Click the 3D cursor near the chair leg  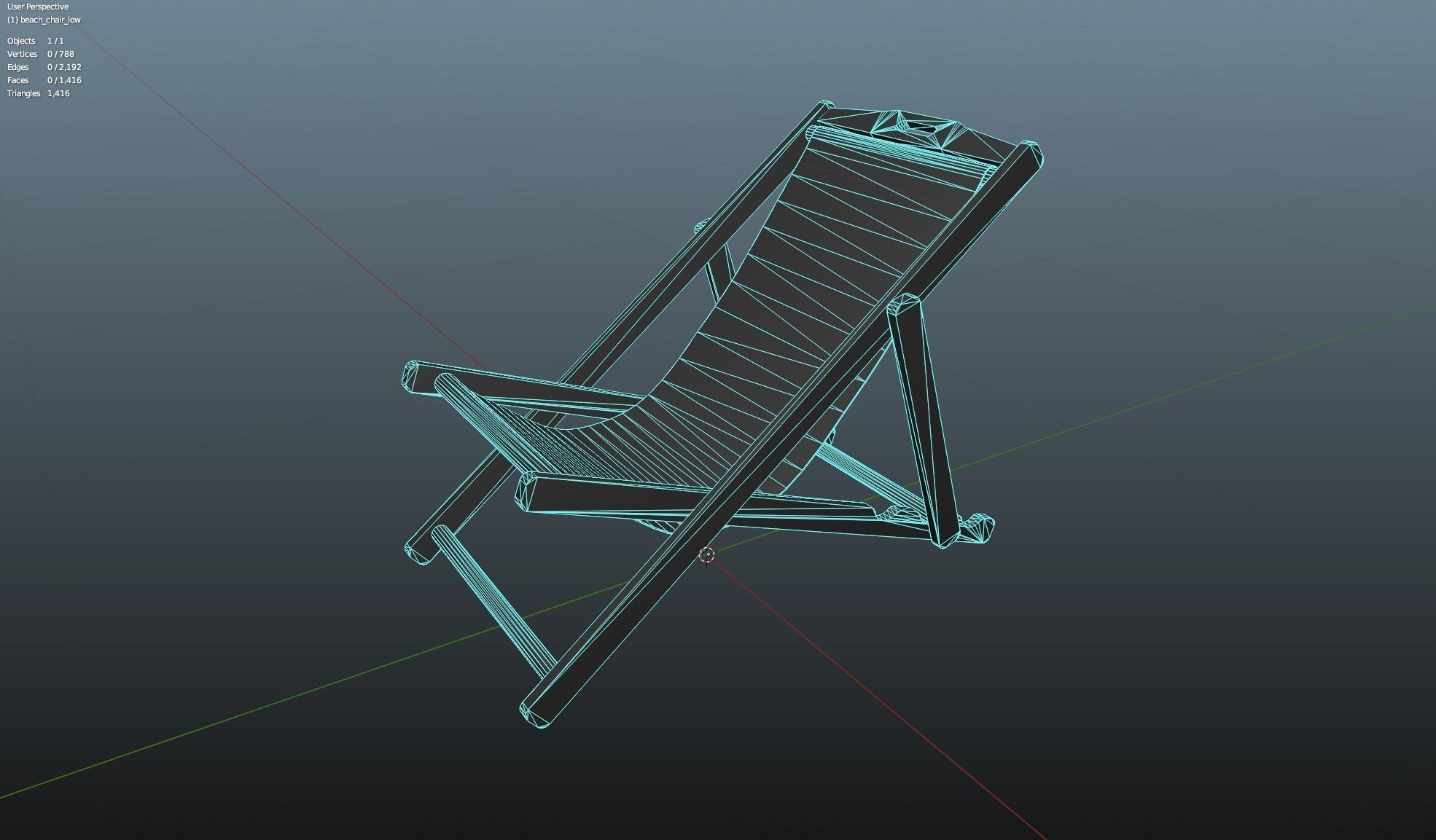click(706, 555)
